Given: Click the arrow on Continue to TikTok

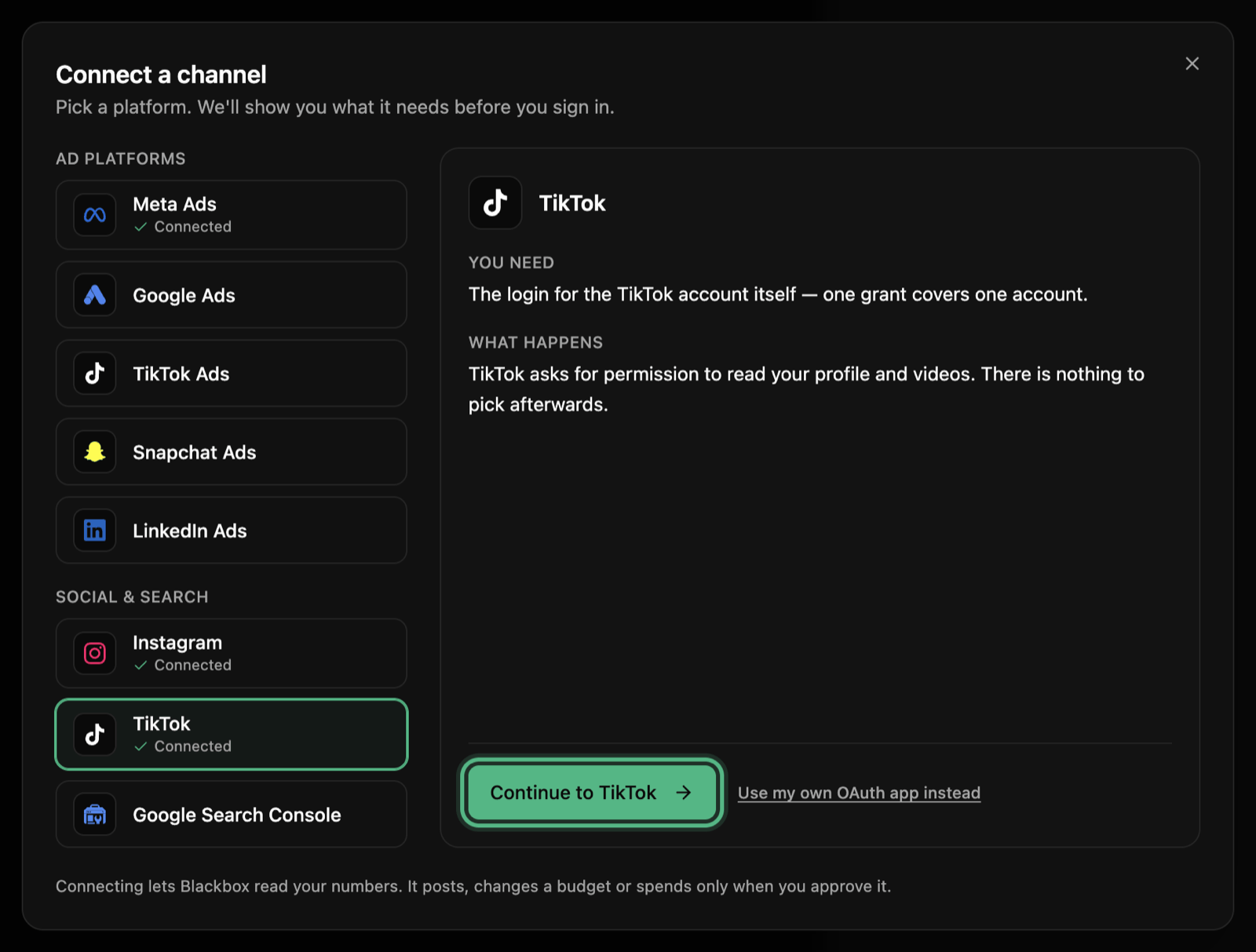Looking at the screenshot, I should click(x=684, y=793).
